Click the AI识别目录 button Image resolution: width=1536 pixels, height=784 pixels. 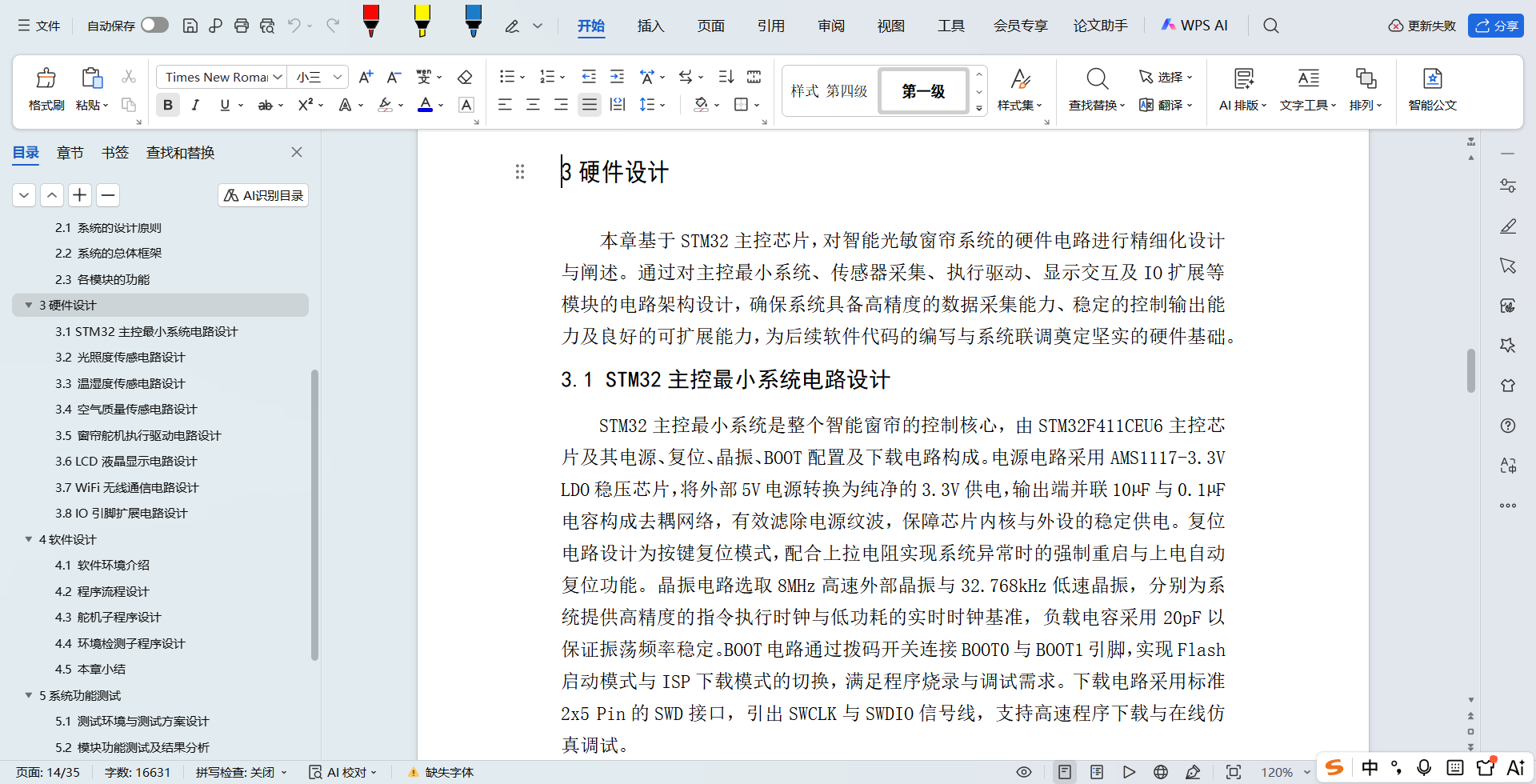coord(263,195)
